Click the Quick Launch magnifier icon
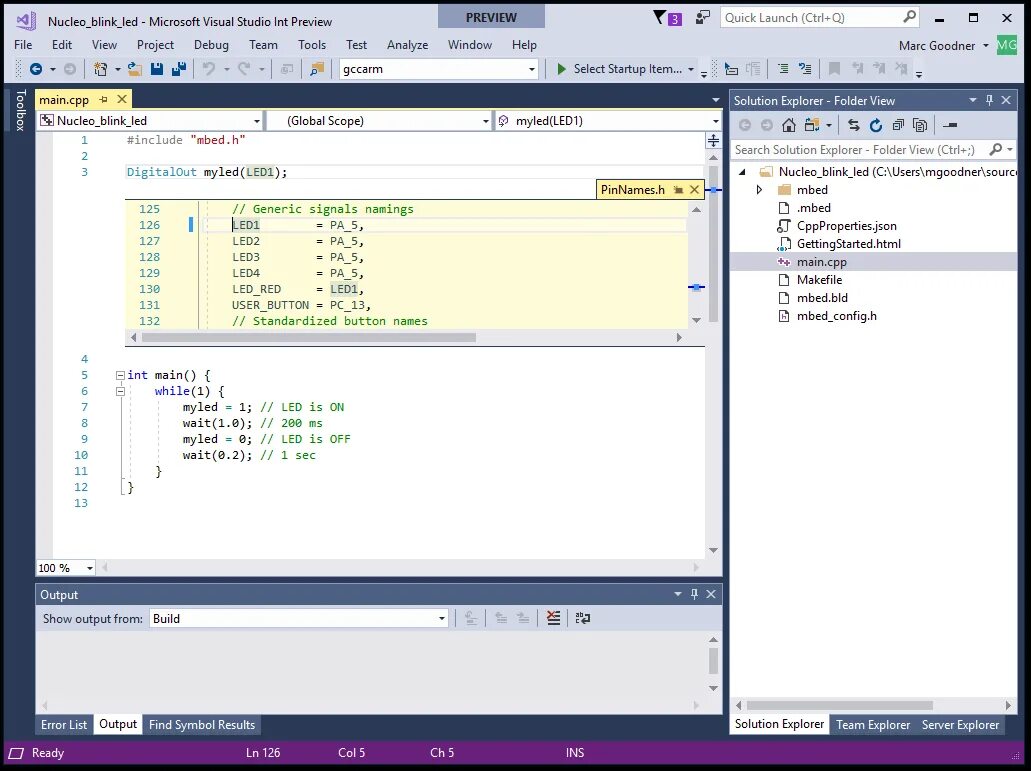The image size is (1031, 771). [x=909, y=18]
